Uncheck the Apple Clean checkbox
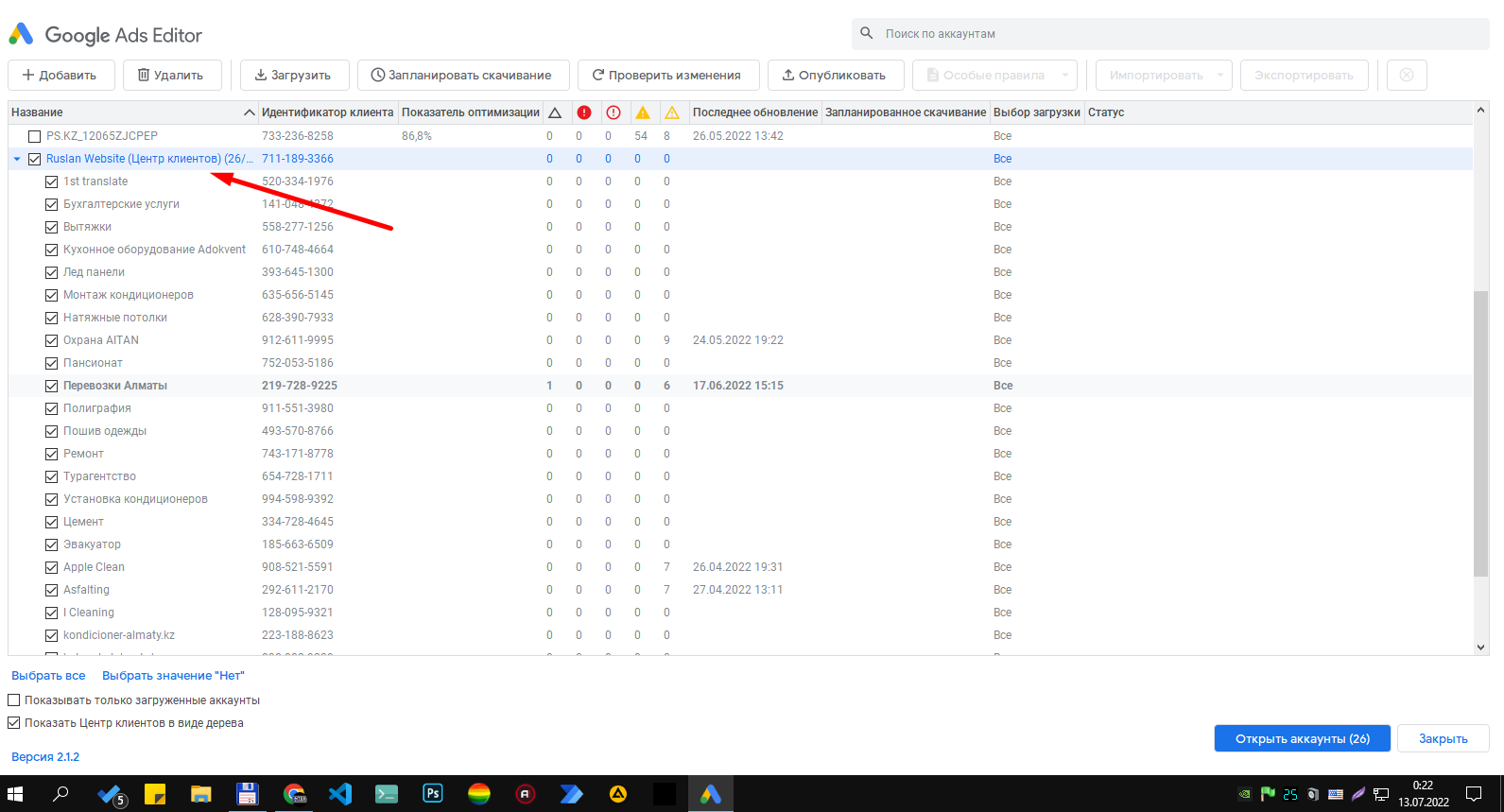The image size is (1504, 812). [x=52, y=567]
